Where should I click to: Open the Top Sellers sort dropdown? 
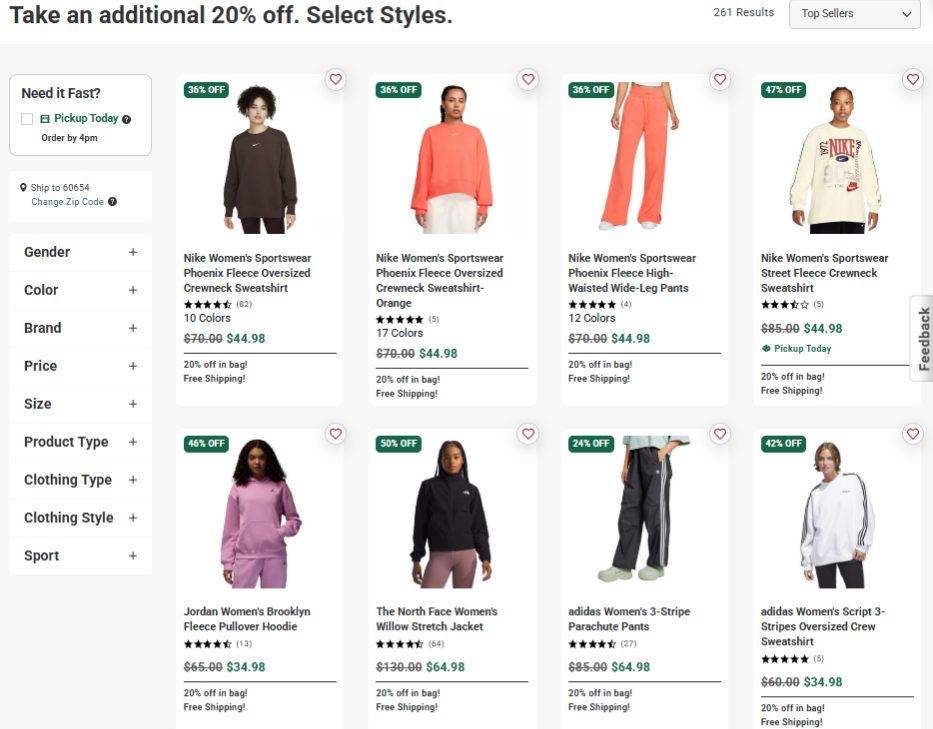point(854,14)
